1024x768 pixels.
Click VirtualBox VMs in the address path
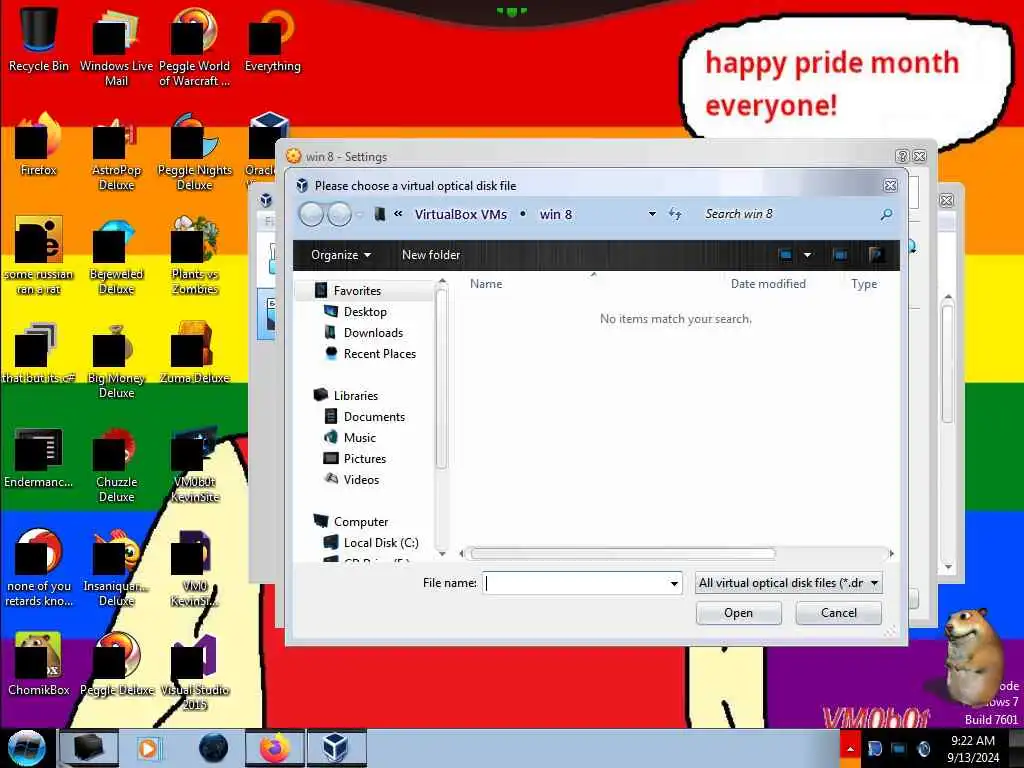click(x=460, y=214)
